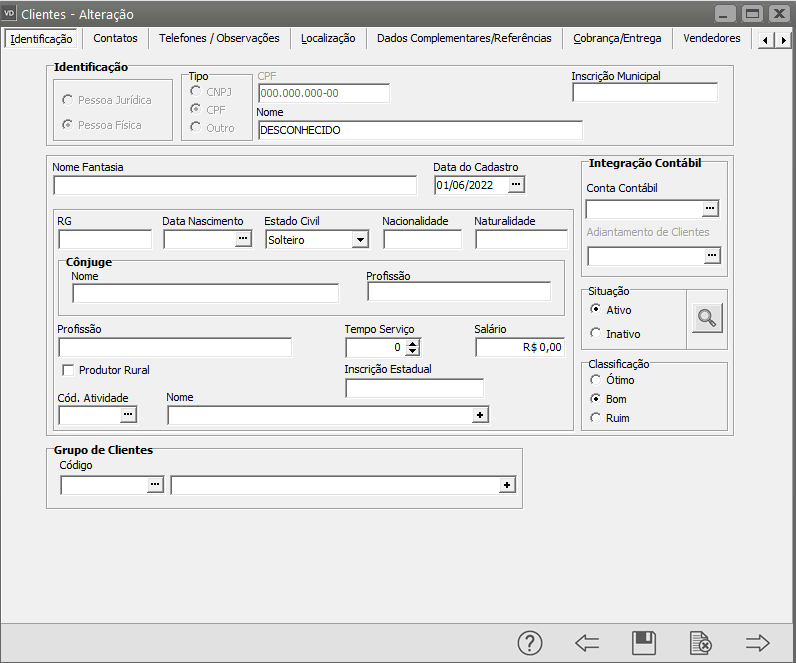
Task: Expand the activity Nome plus button
Action: pyautogui.click(x=480, y=415)
